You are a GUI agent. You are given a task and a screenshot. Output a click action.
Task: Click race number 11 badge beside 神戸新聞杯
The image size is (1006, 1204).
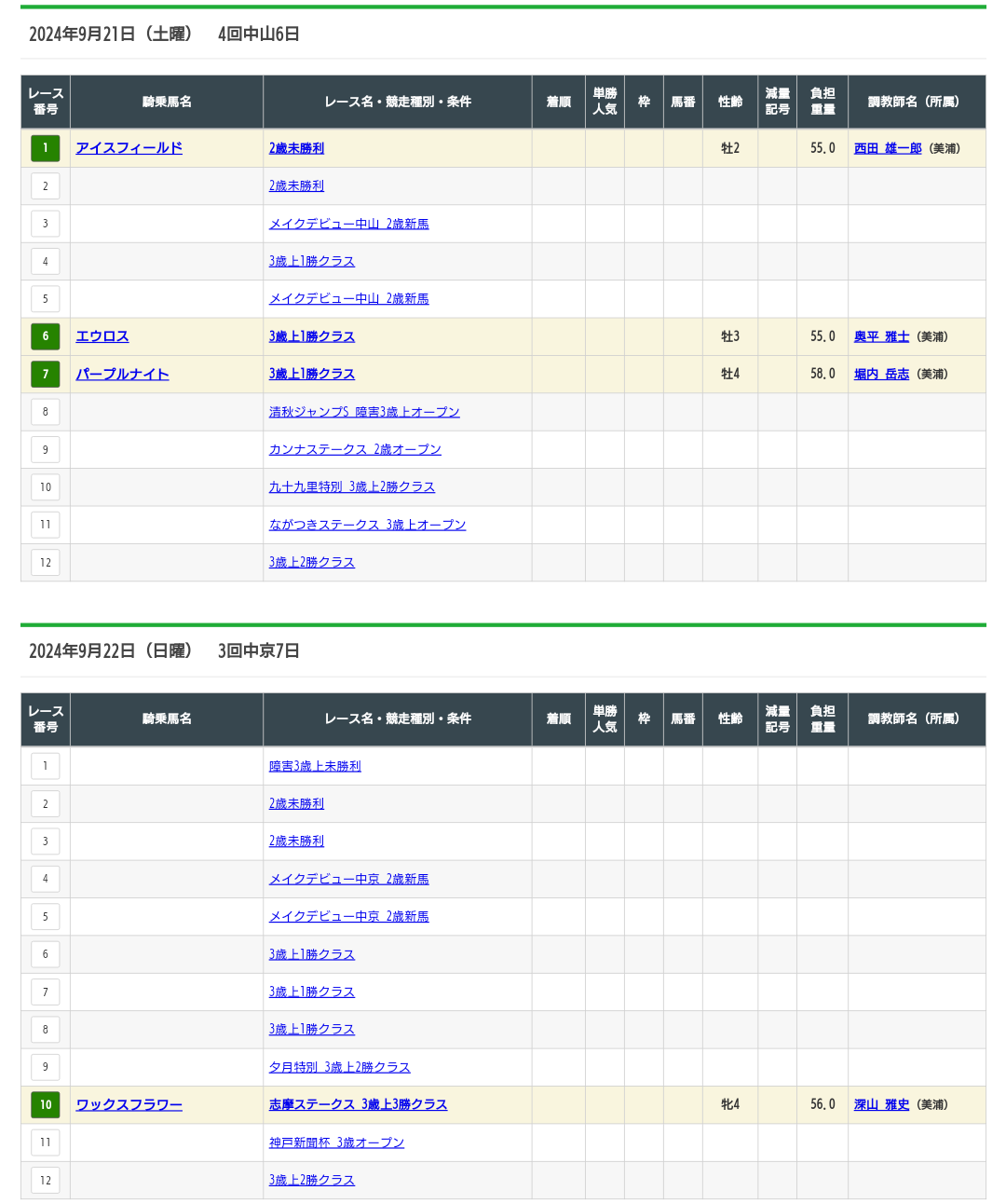click(x=46, y=1142)
